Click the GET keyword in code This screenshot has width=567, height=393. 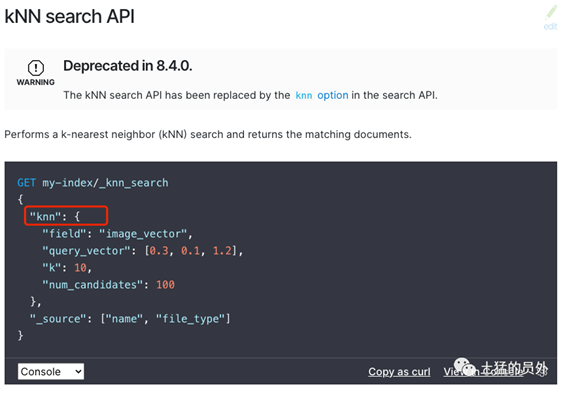26,183
